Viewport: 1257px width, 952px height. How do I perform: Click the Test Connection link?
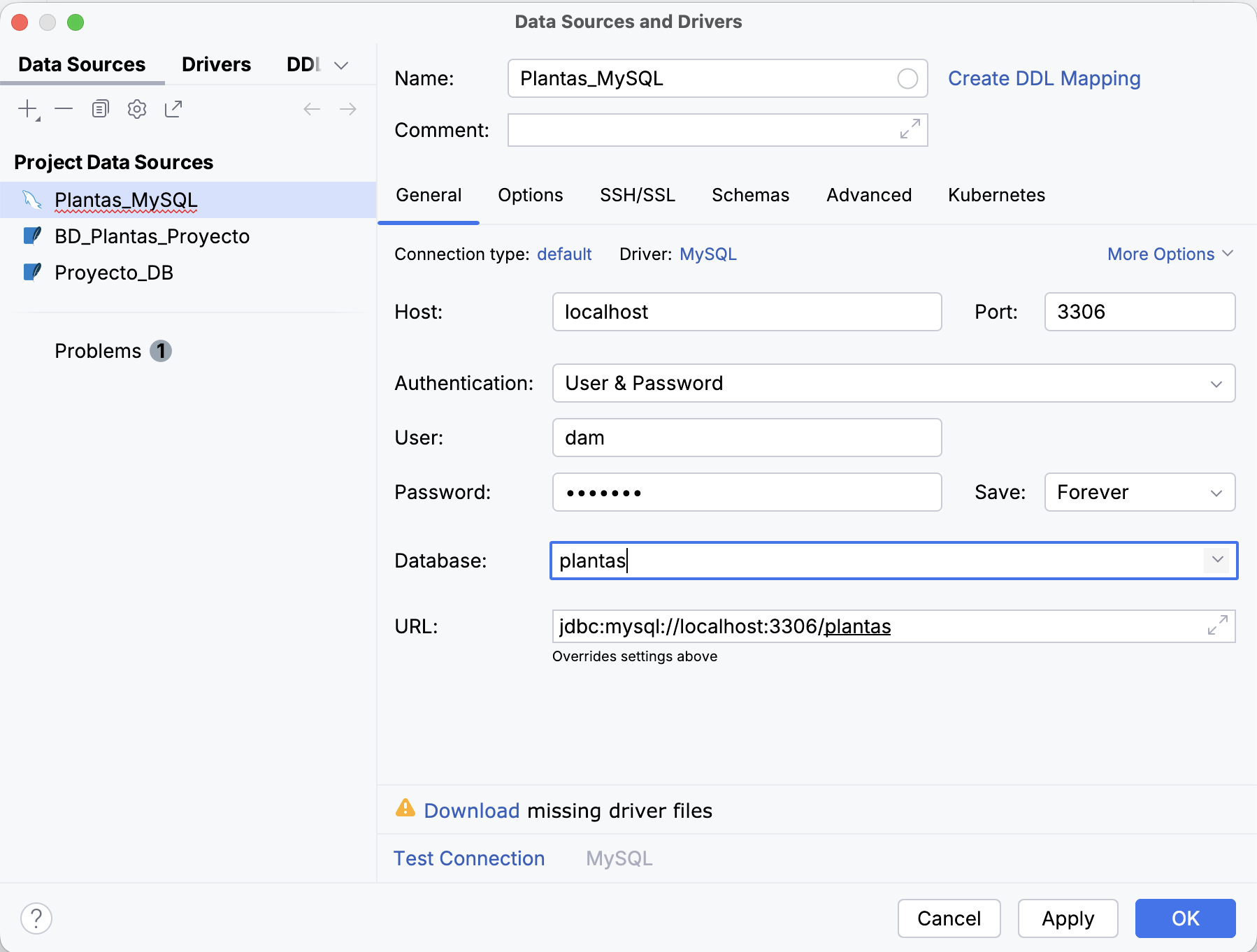point(469,858)
